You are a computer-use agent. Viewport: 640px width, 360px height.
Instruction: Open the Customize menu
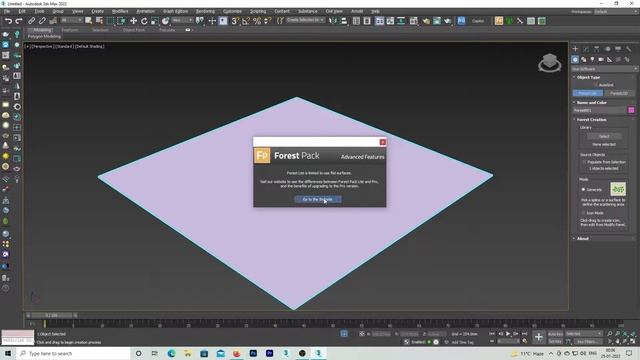(232, 11)
